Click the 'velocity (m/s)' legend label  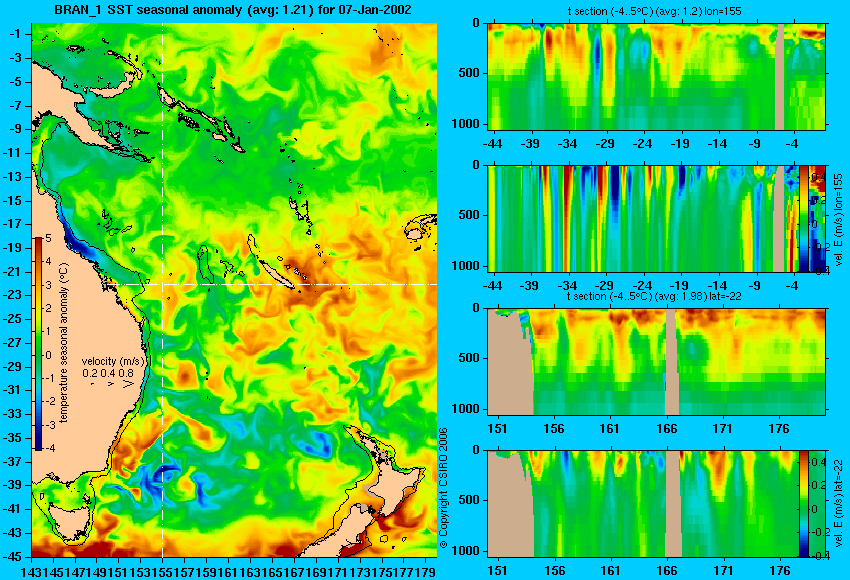(x=113, y=361)
